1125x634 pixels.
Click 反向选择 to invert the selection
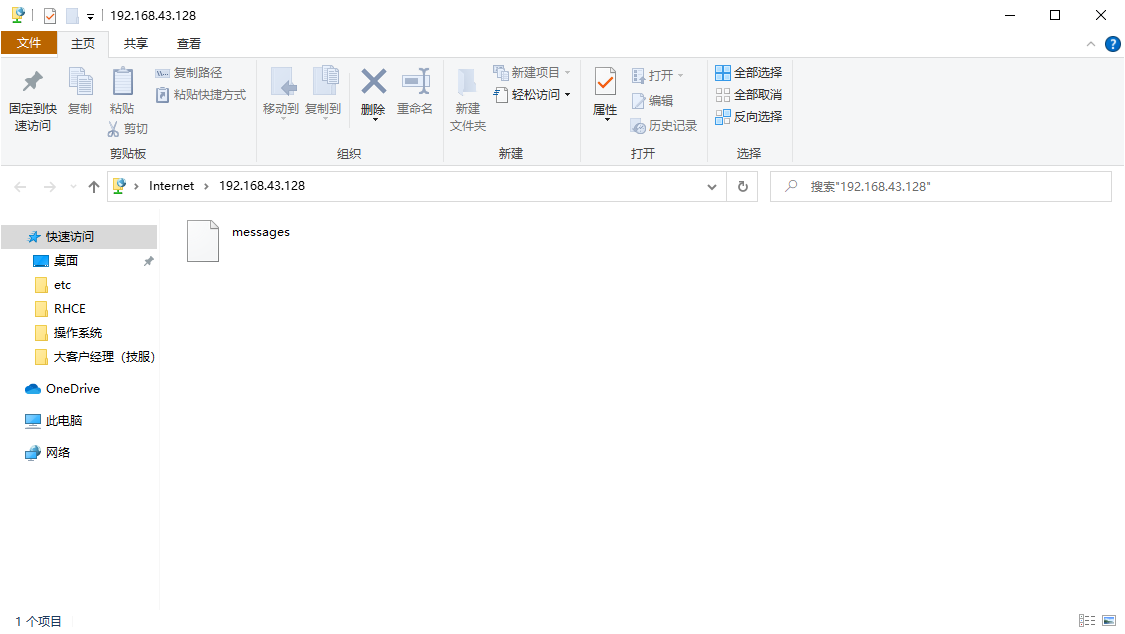click(751, 115)
